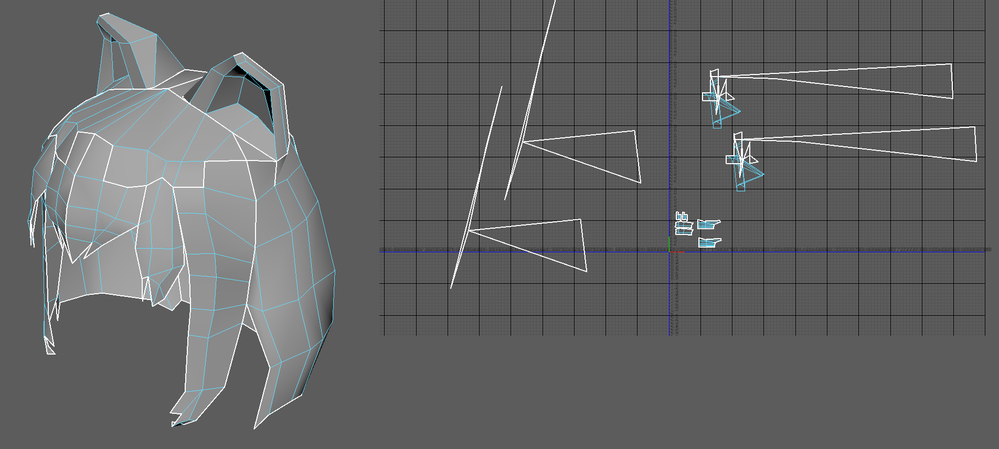Select lowest trapezoid UV shell crossing horizontal axis

pyautogui.click(x=528, y=245)
